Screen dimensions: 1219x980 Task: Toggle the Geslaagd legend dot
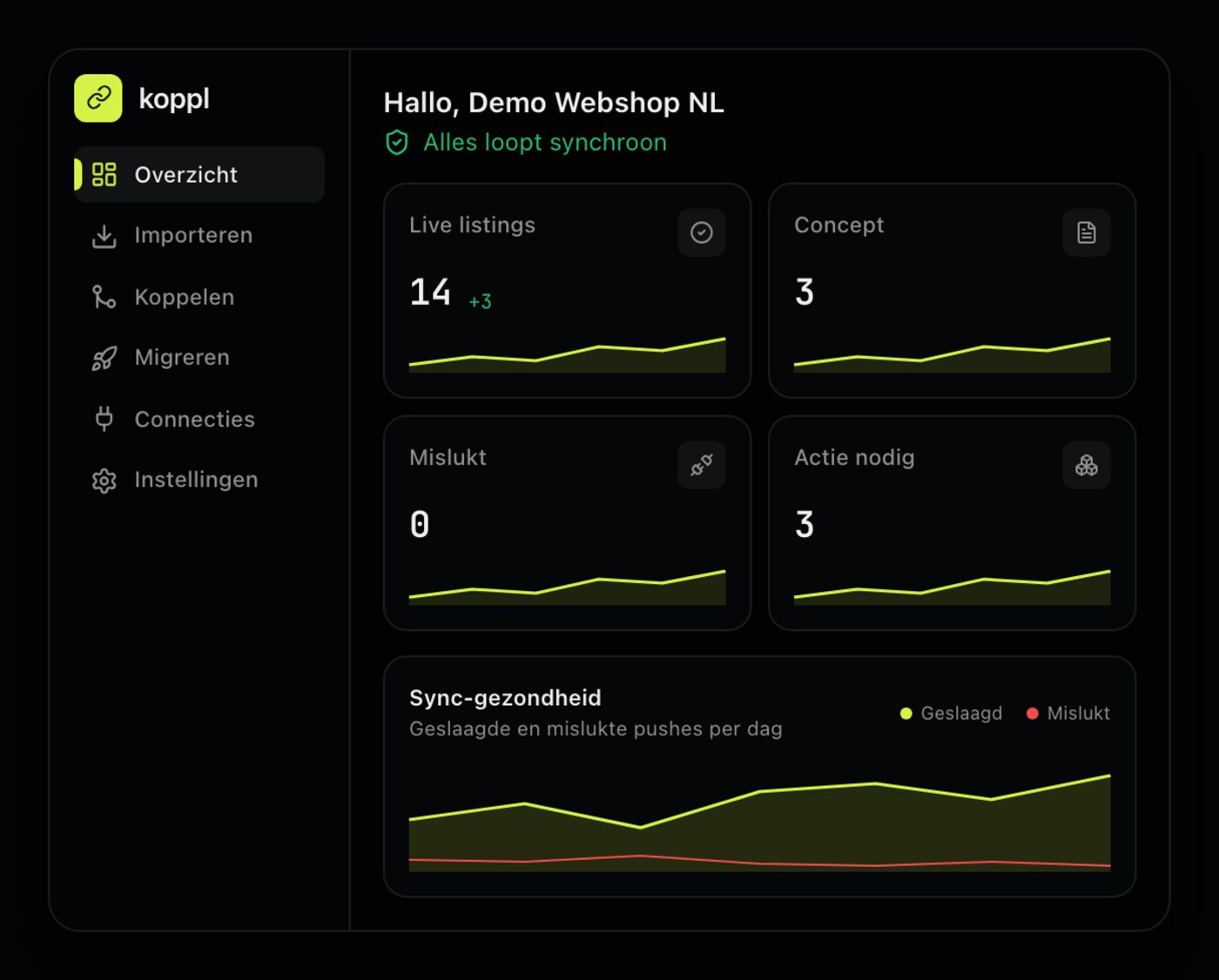(906, 714)
